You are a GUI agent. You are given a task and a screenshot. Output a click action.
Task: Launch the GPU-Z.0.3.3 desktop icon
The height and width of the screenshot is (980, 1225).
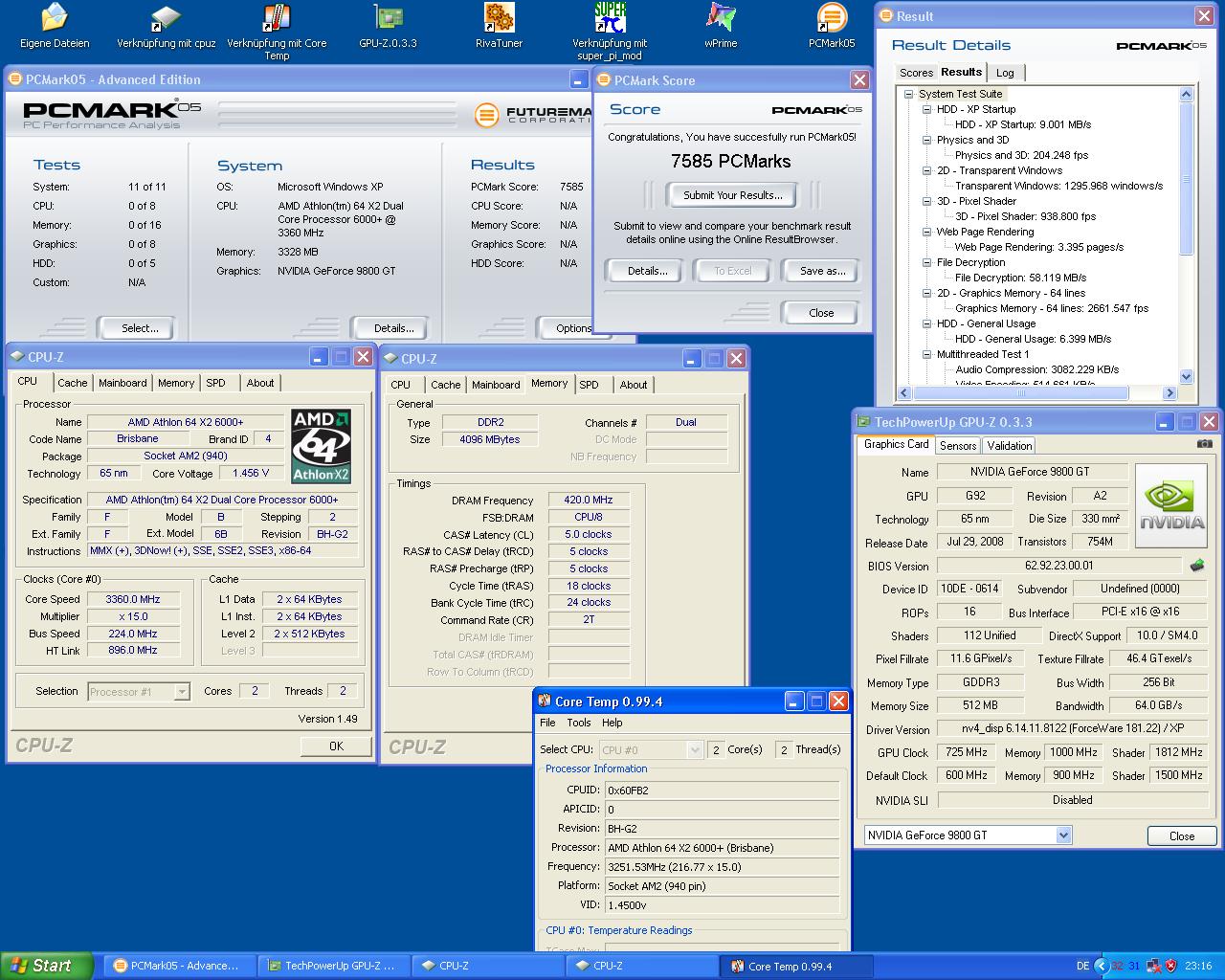pyautogui.click(x=388, y=19)
